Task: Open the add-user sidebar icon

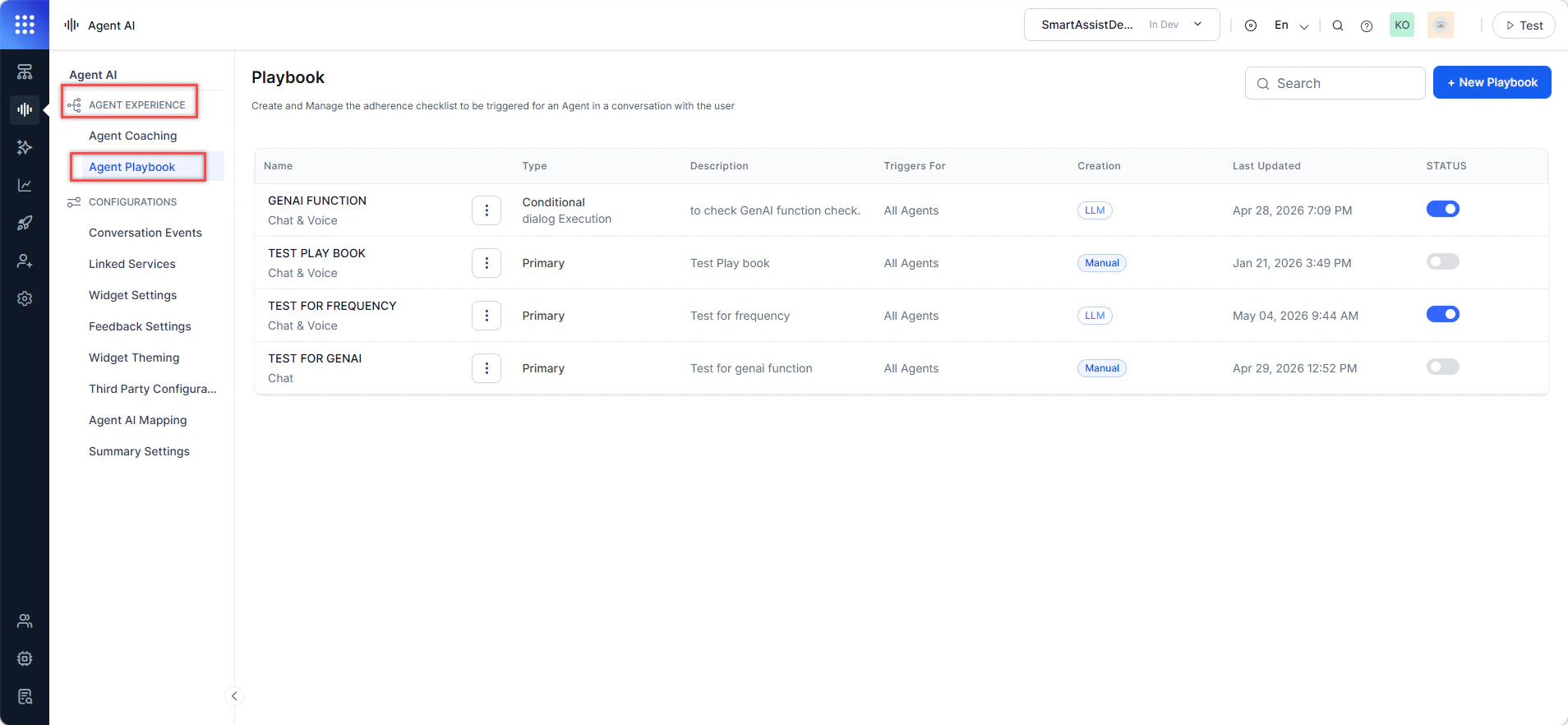Action: click(x=25, y=261)
